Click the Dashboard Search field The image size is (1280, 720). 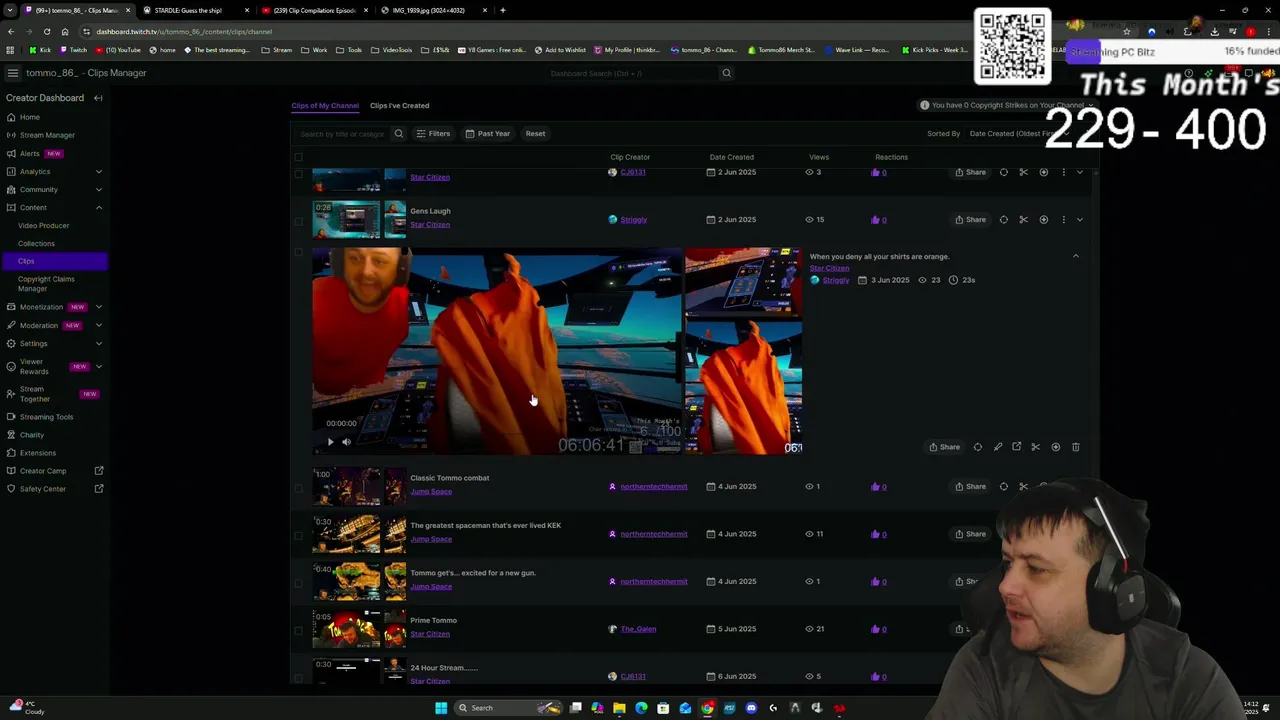(x=632, y=73)
